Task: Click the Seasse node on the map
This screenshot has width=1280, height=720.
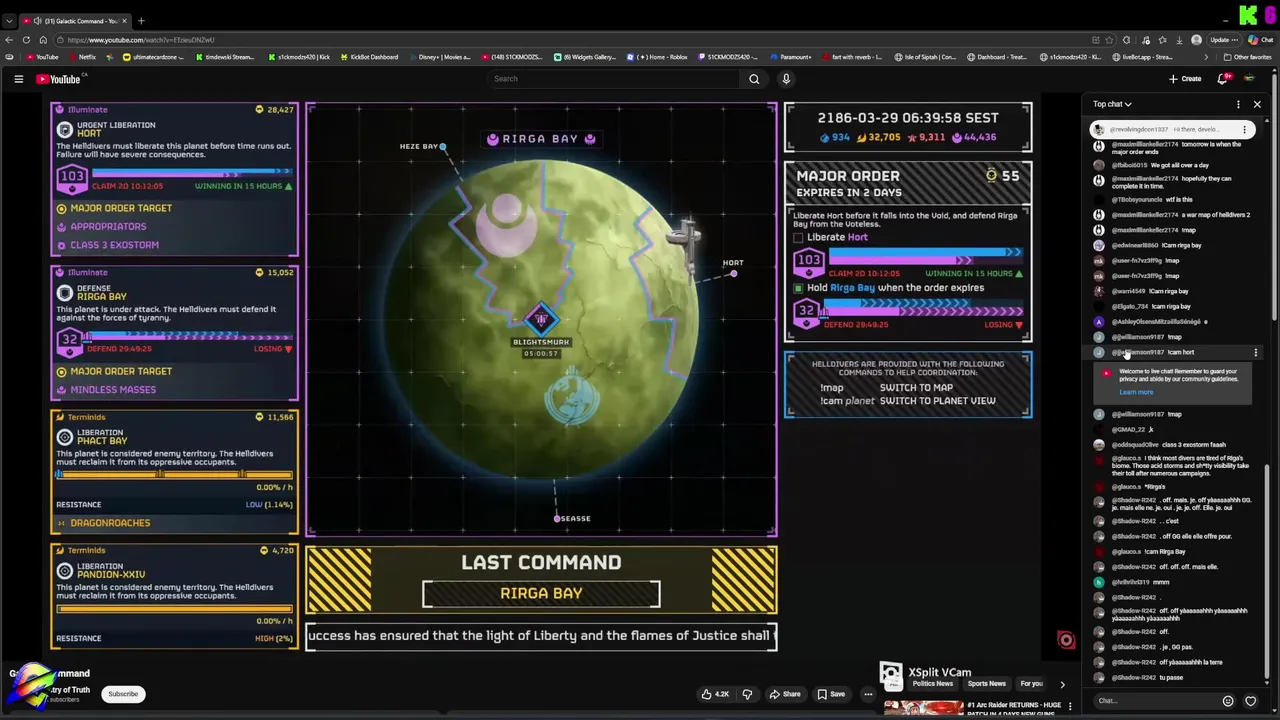Action: coord(557,518)
